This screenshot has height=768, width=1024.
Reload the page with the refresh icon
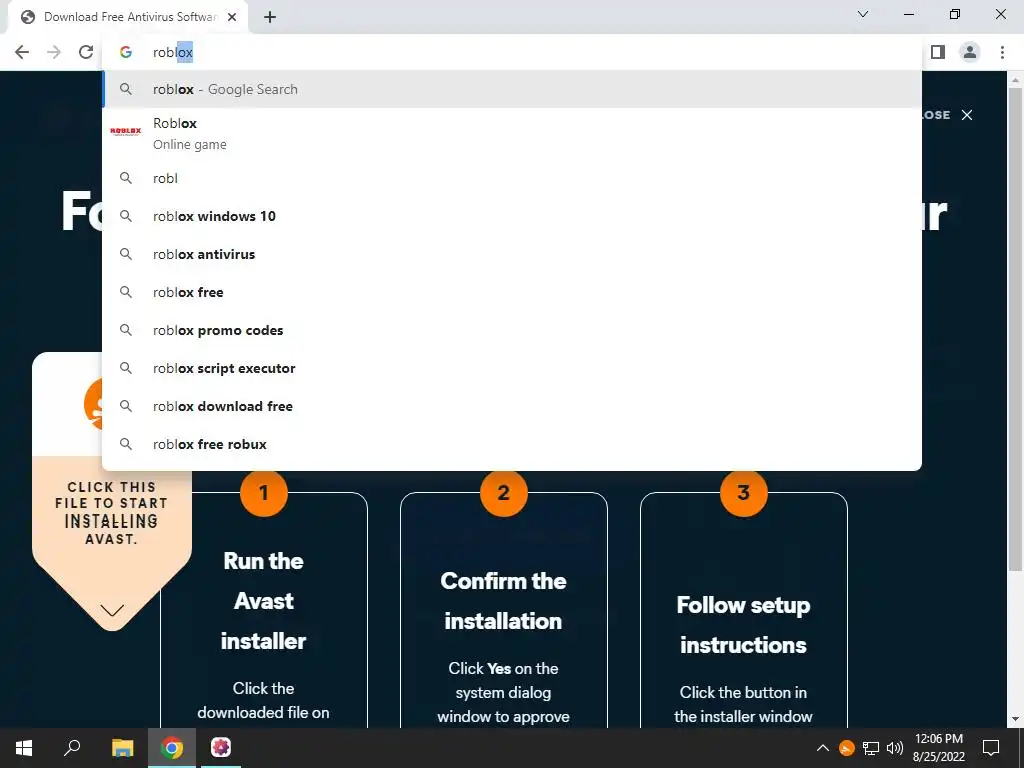tap(86, 52)
